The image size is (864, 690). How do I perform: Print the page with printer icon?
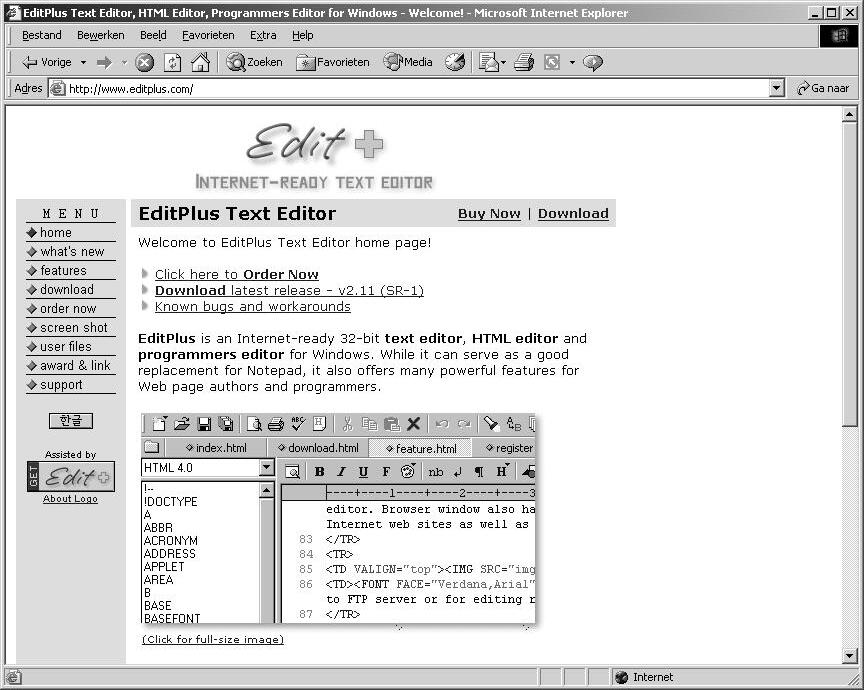click(x=524, y=62)
